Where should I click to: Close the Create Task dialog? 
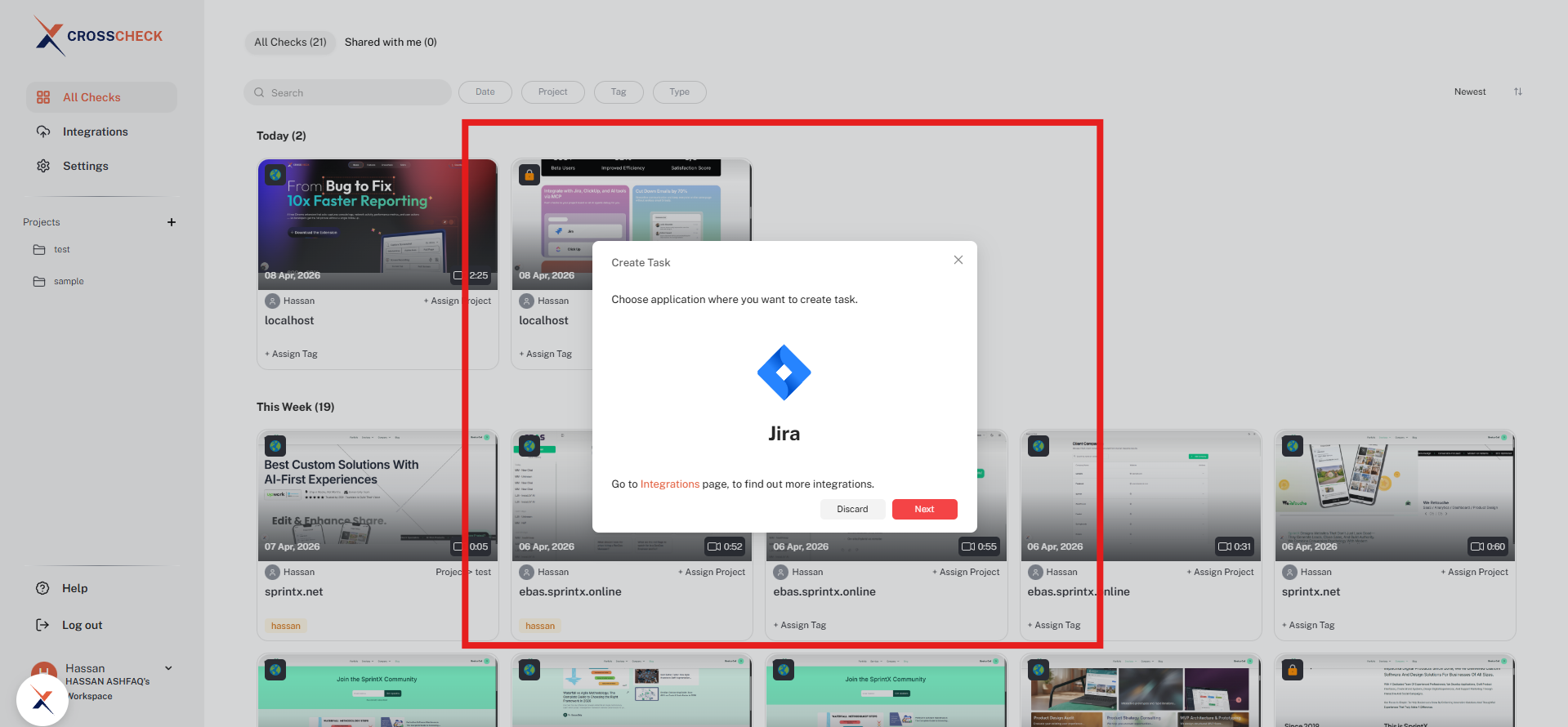coord(958,260)
